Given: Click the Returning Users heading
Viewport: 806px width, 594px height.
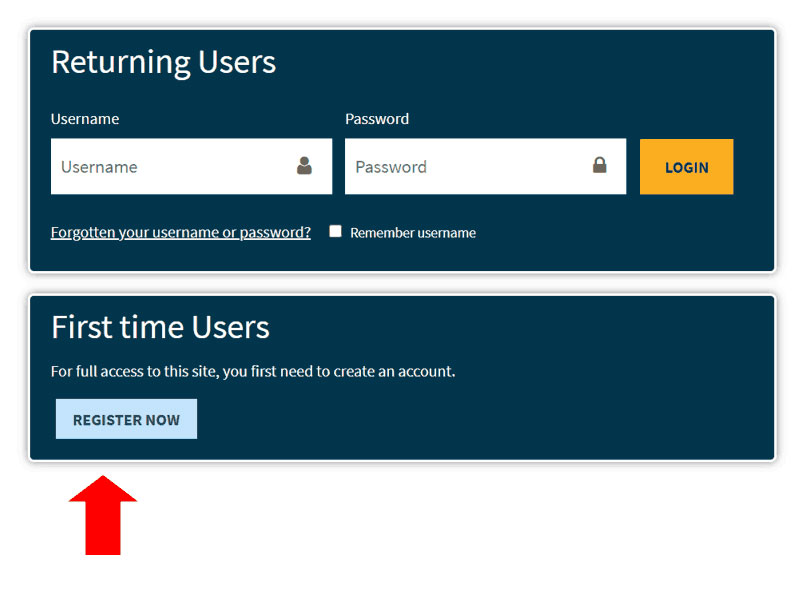Looking at the screenshot, I should pyautogui.click(x=163, y=63).
